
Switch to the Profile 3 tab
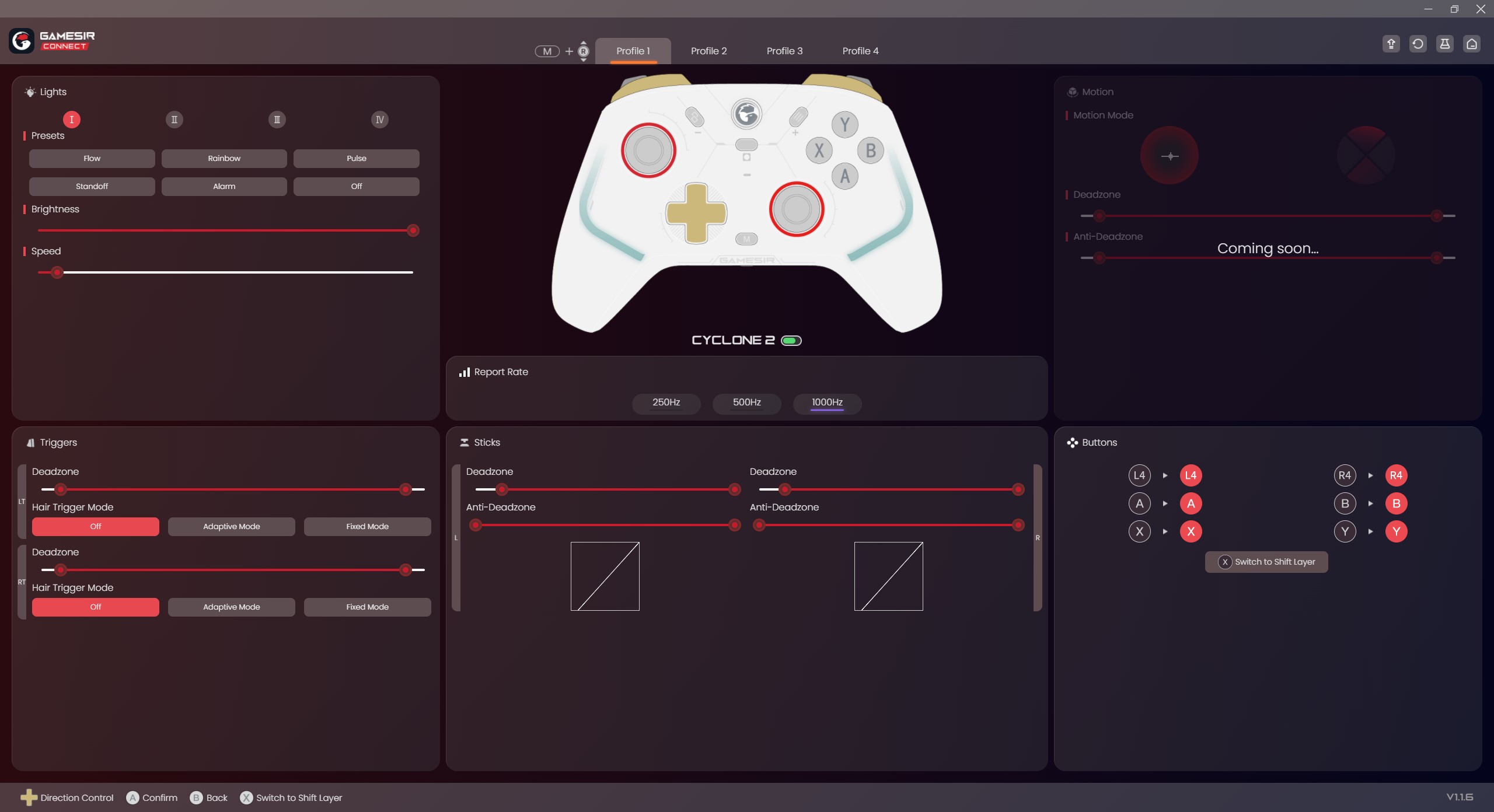[785, 51]
